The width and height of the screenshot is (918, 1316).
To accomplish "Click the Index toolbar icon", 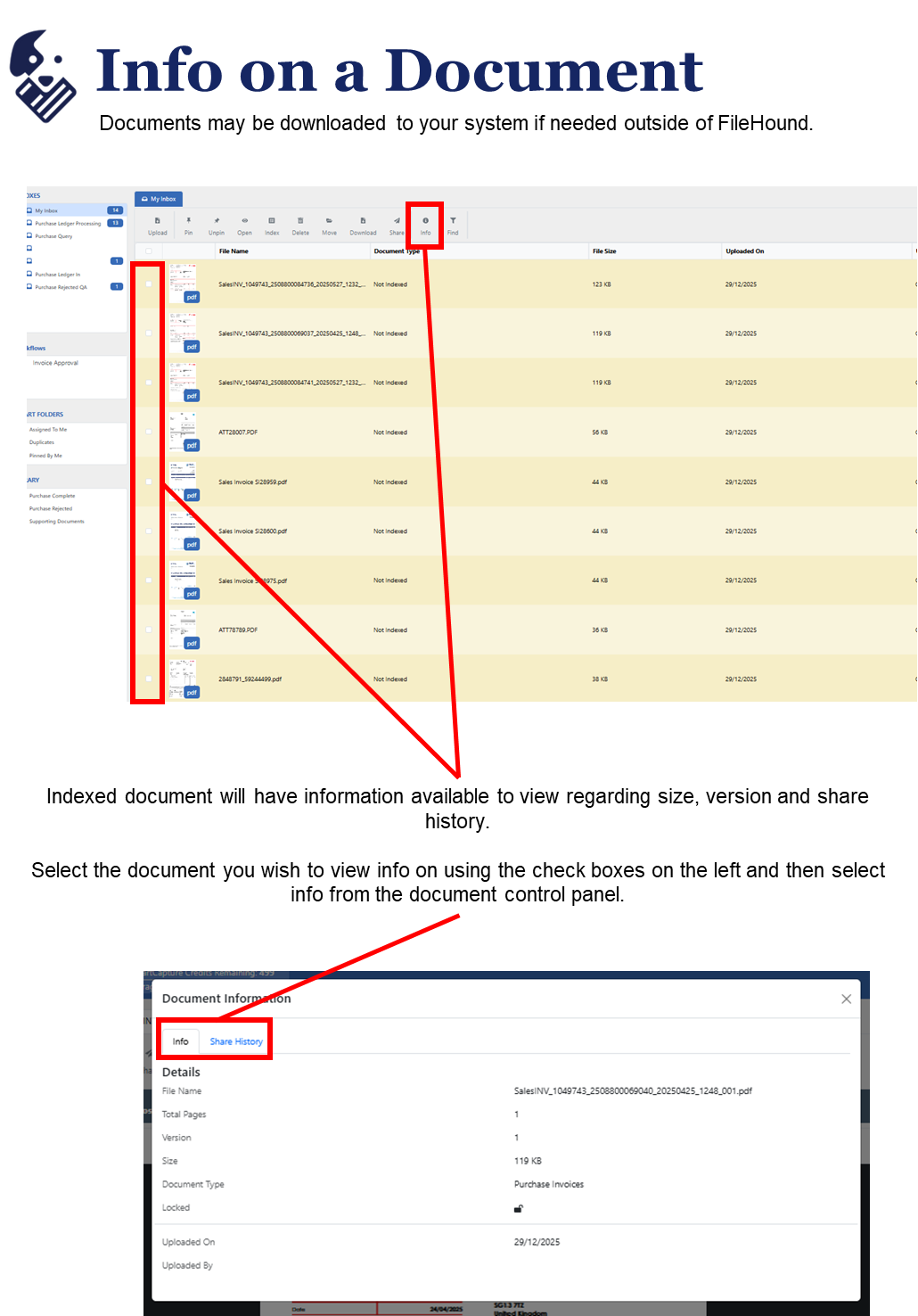I will 272,220.
